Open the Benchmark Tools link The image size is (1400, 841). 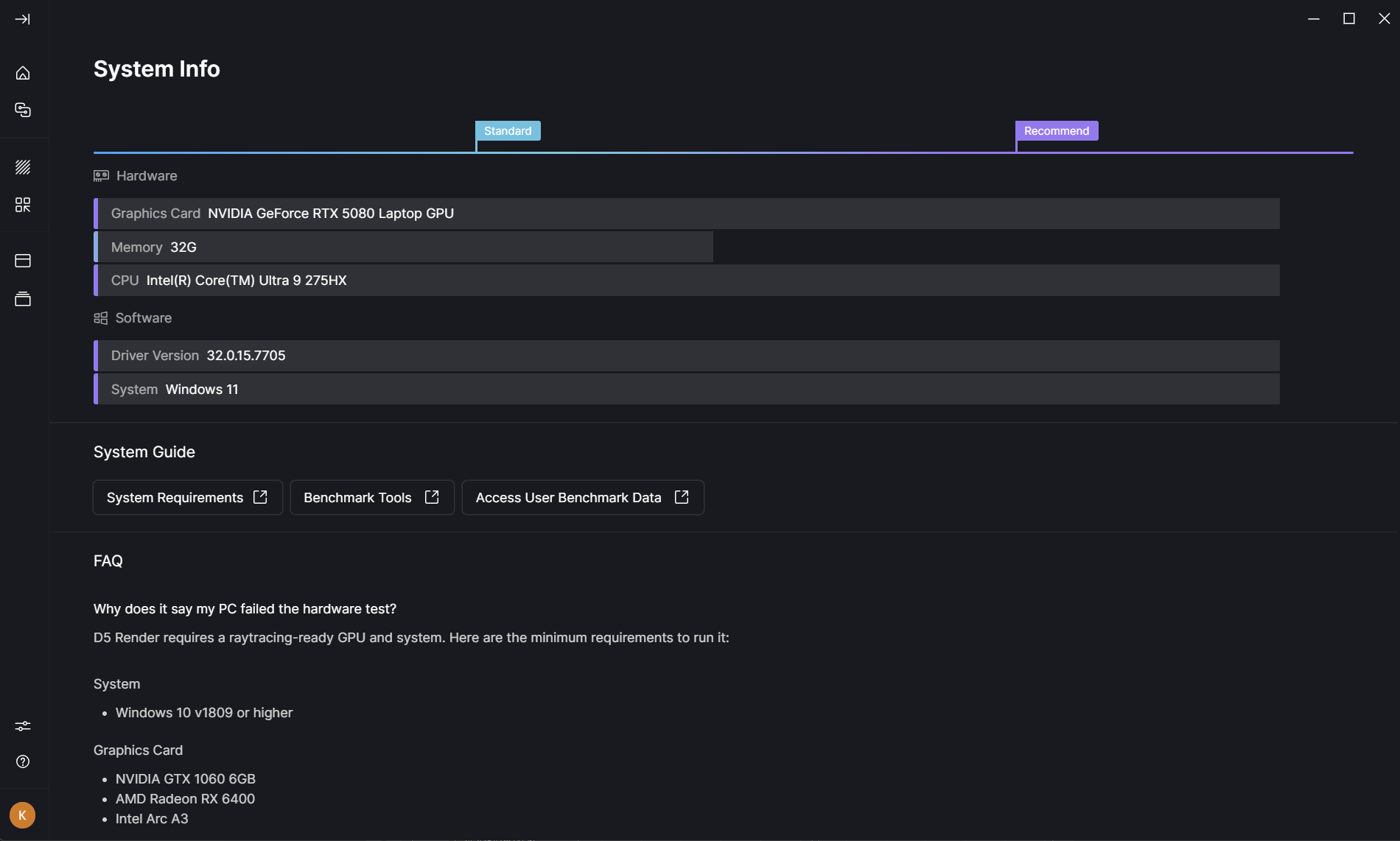[x=371, y=498]
